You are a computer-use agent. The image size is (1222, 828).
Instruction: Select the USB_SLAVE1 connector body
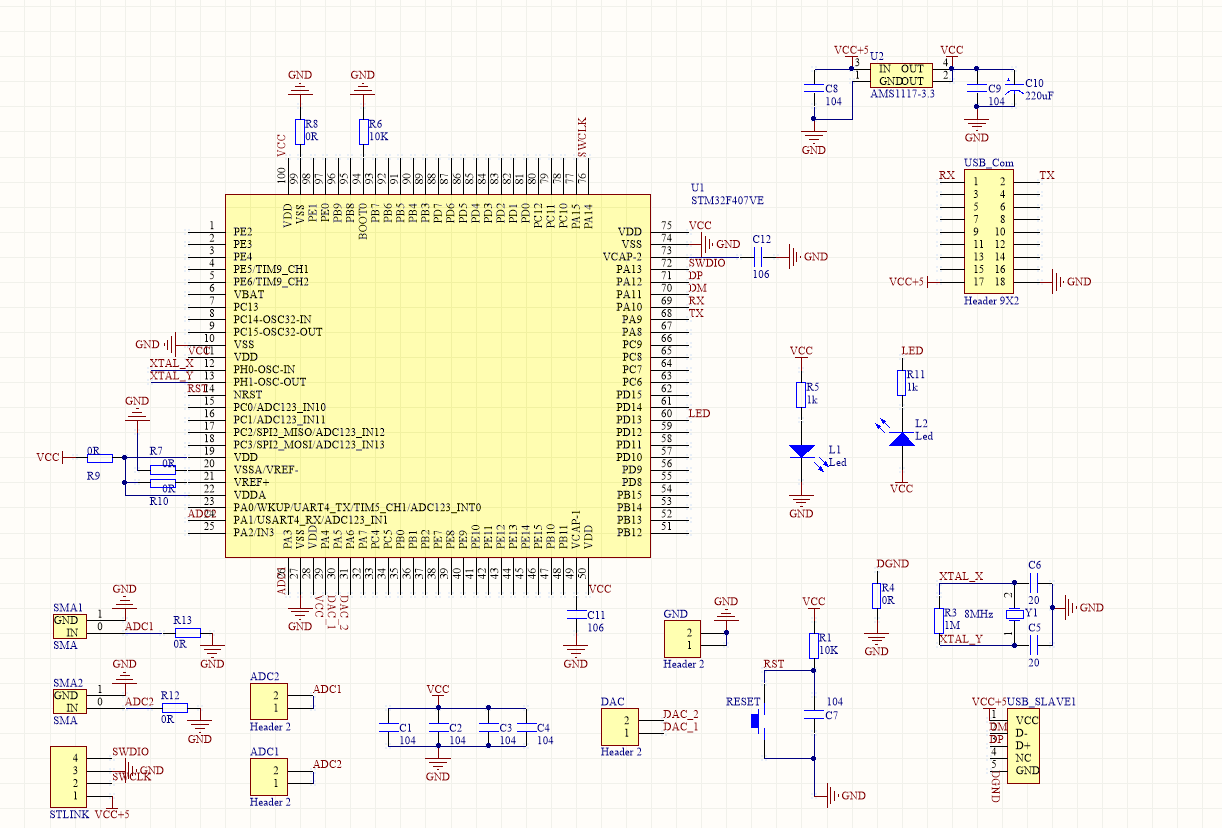[1023, 745]
